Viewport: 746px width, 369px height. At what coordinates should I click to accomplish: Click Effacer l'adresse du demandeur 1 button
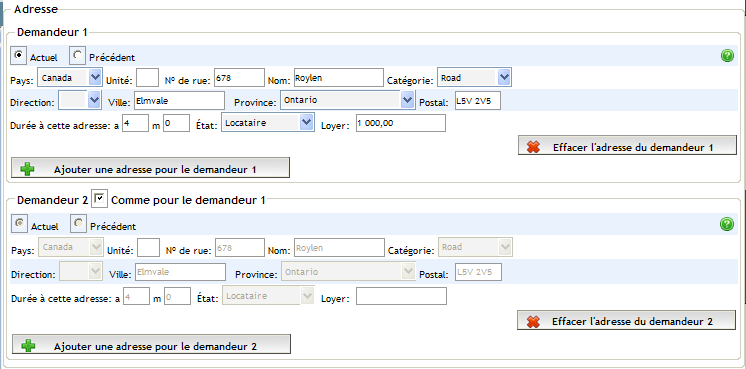tap(627, 146)
